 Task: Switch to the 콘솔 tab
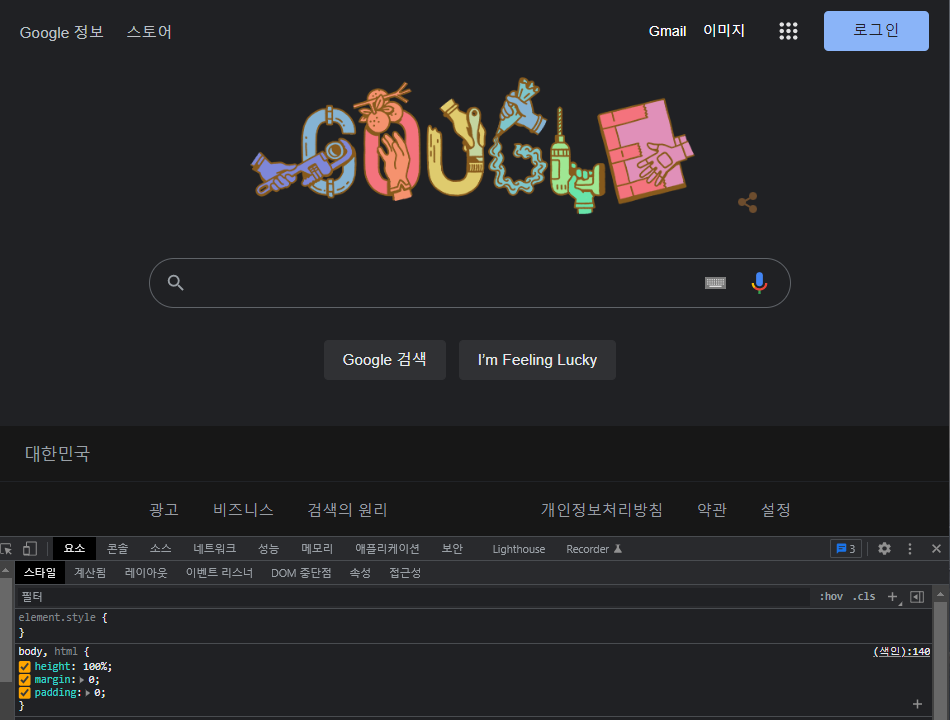(x=118, y=548)
